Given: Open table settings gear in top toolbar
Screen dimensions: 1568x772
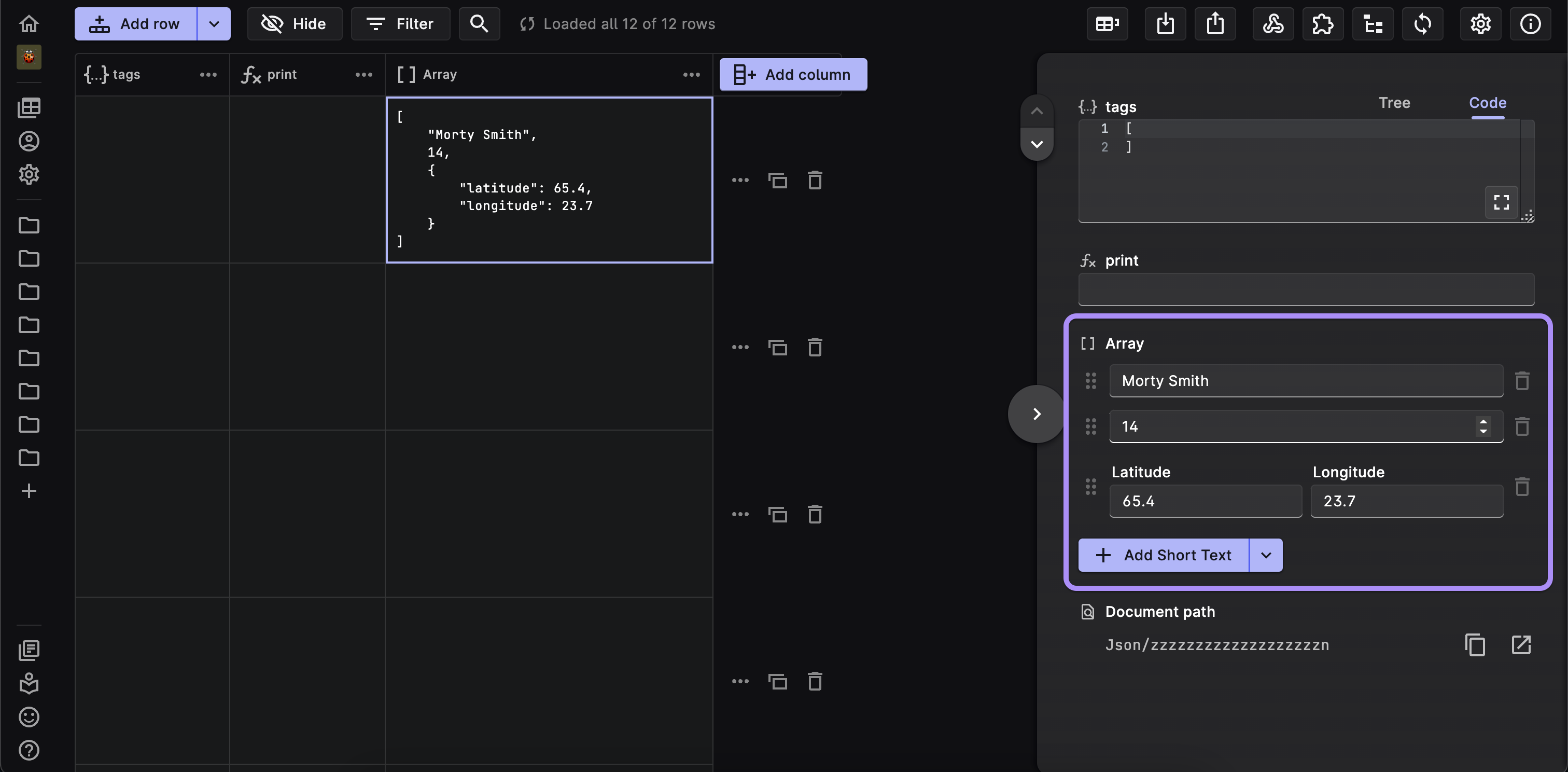Looking at the screenshot, I should tap(1480, 24).
